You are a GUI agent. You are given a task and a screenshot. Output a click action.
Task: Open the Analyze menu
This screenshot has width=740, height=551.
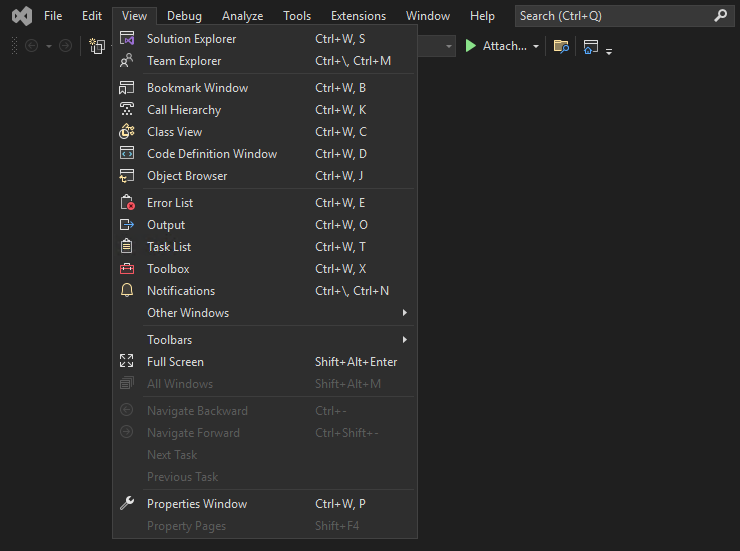pyautogui.click(x=243, y=16)
